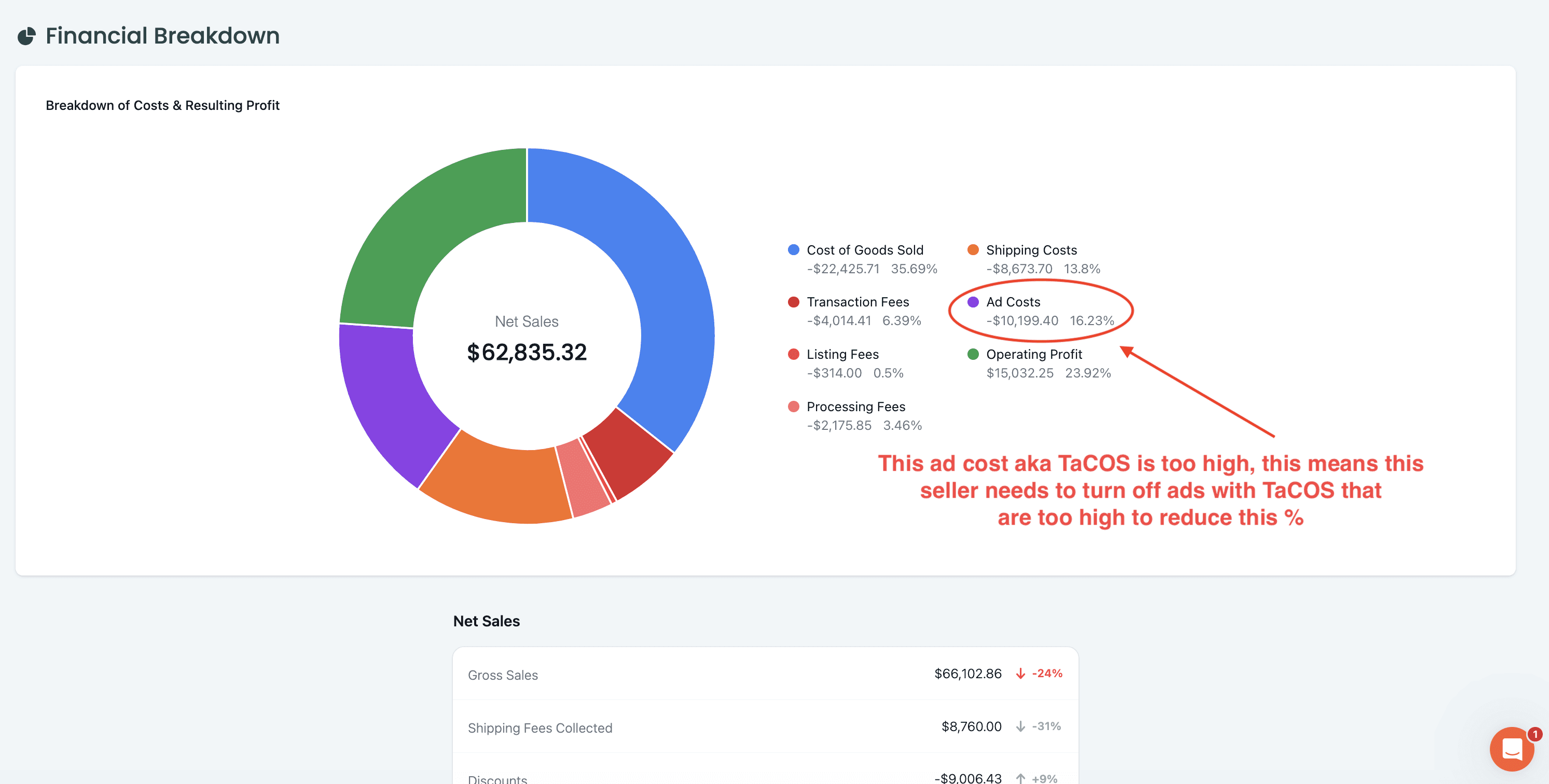Click the 3.46% processing fees percentage

(902, 425)
